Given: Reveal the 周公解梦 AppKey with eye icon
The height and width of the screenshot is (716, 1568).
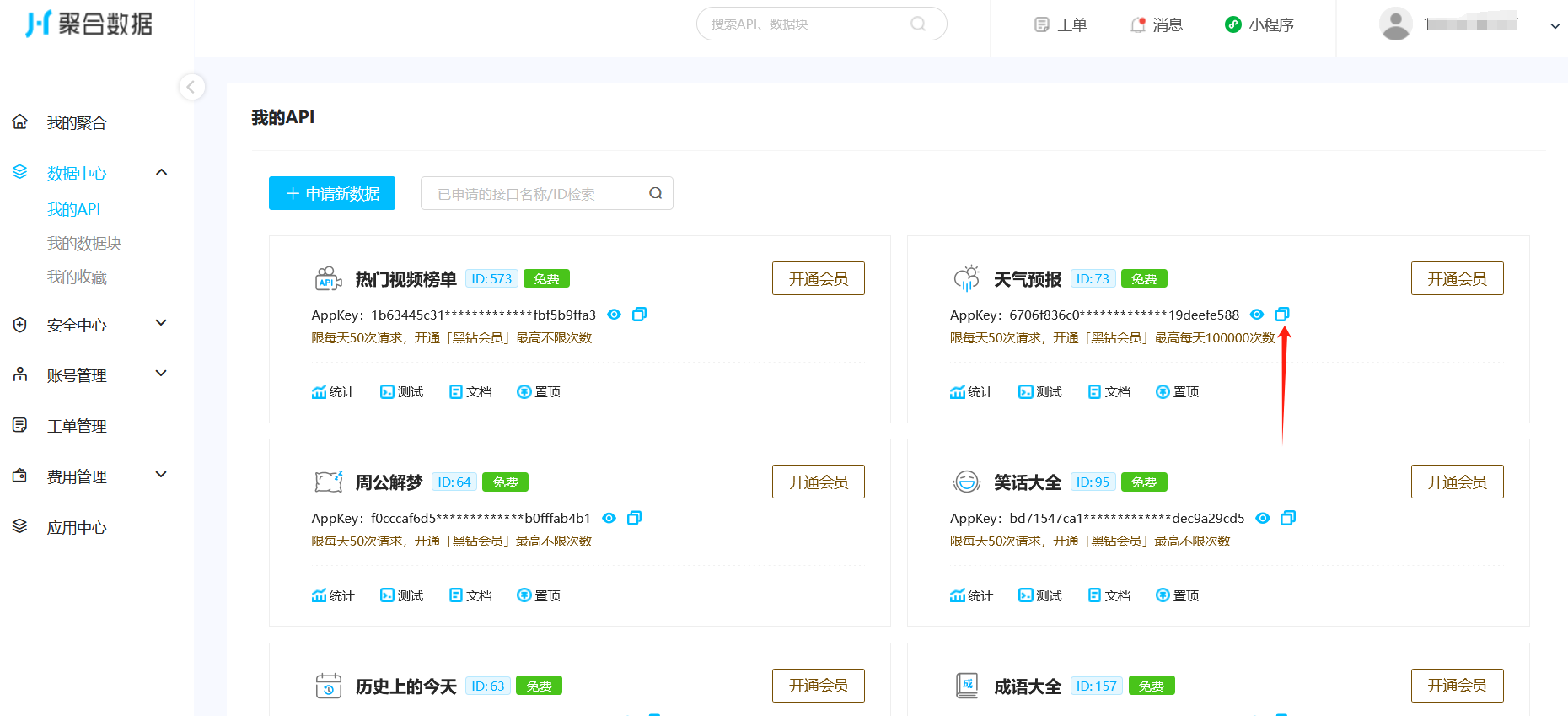Looking at the screenshot, I should pyautogui.click(x=609, y=518).
